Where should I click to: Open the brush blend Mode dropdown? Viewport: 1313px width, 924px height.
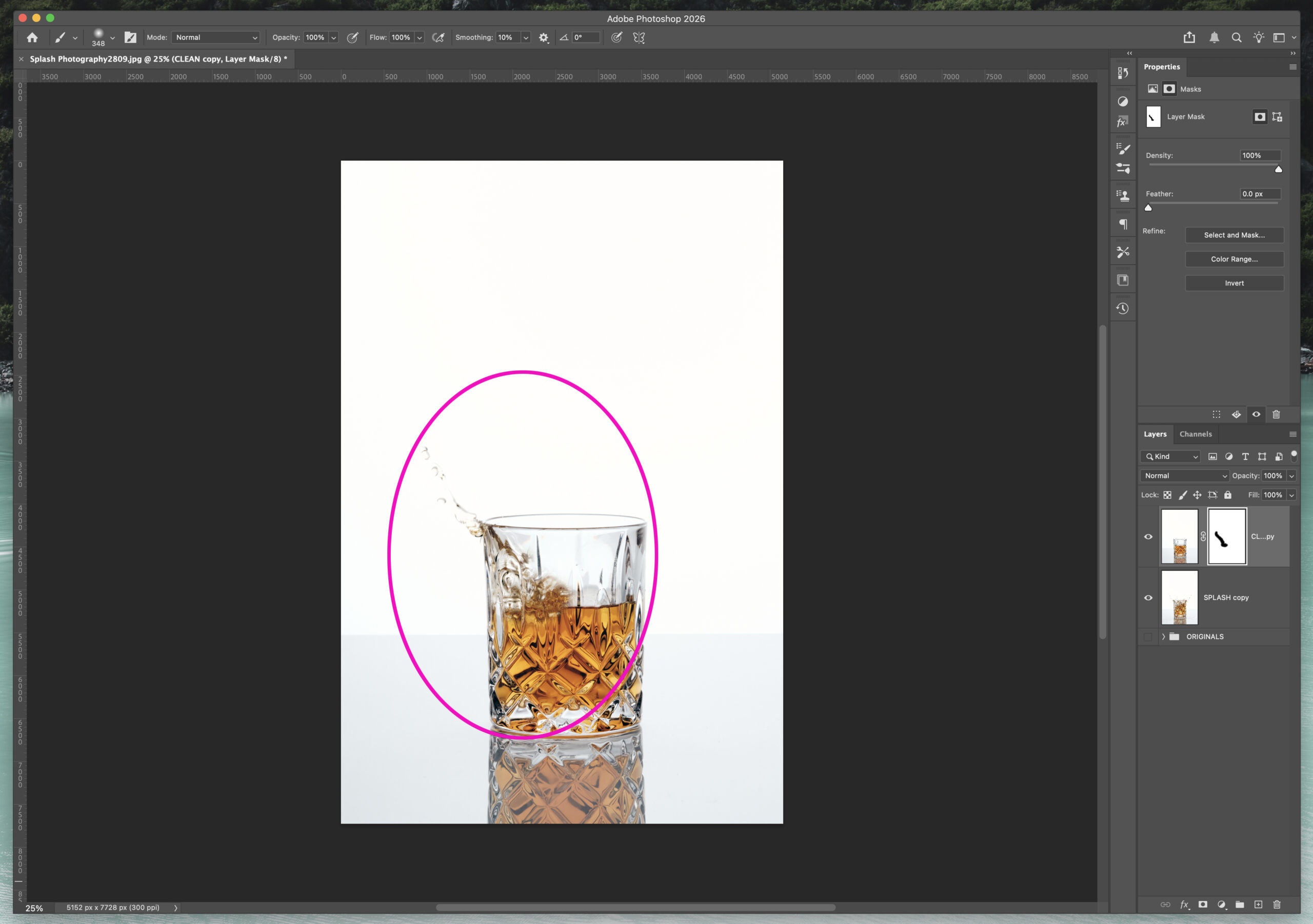pos(215,37)
